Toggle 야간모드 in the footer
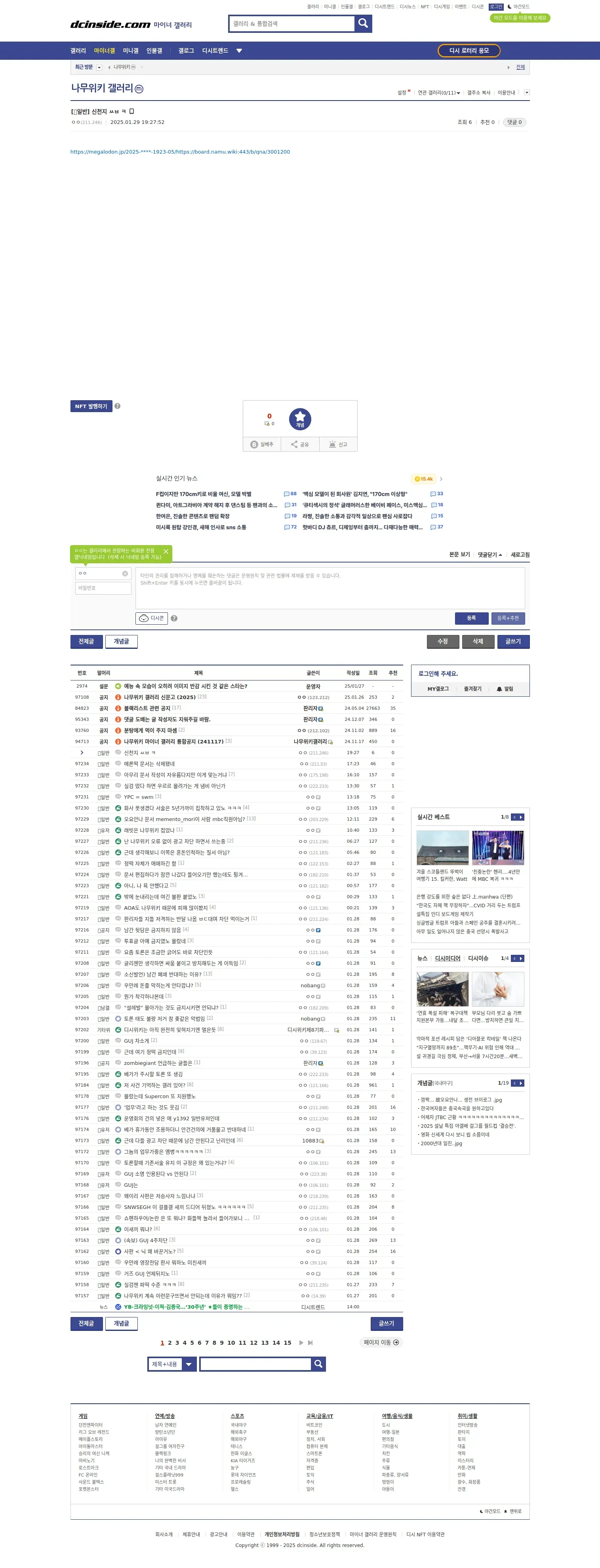Image resolution: width=600 pixels, height=1568 pixels. point(490,1511)
